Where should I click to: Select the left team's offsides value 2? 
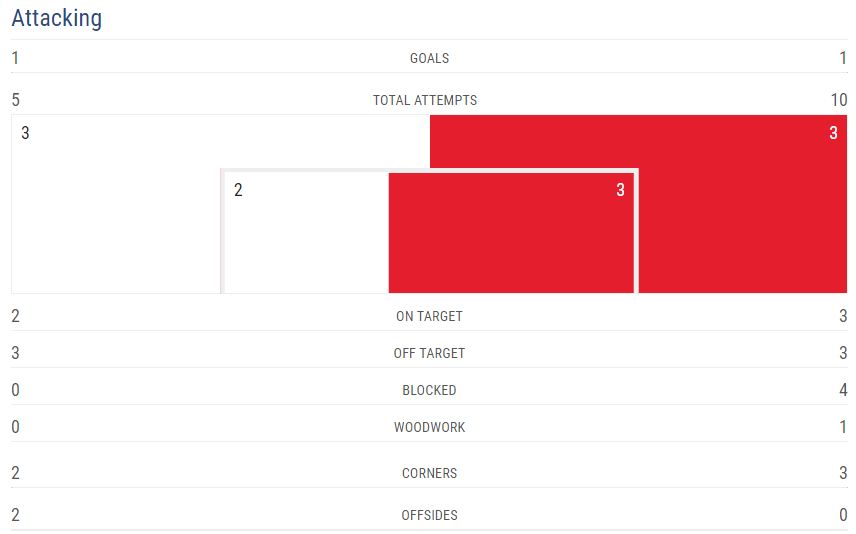click(x=16, y=515)
